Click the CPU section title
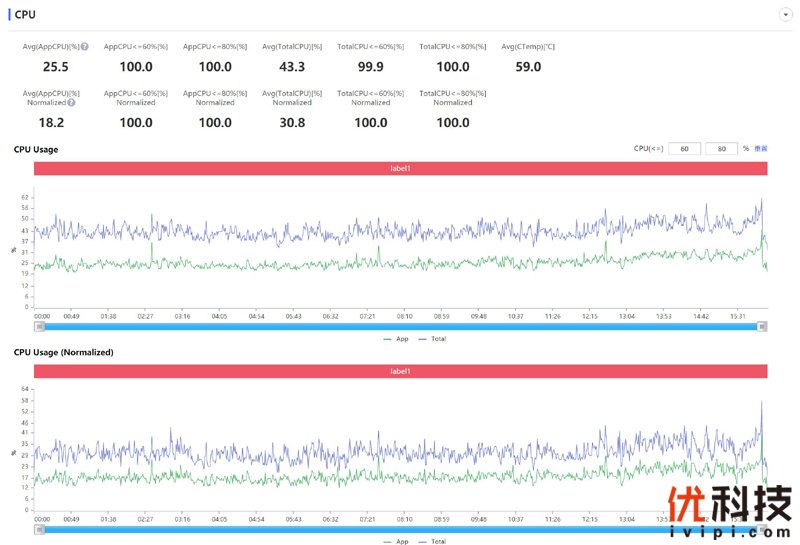Viewport: 800px width, 545px height. (25, 15)
